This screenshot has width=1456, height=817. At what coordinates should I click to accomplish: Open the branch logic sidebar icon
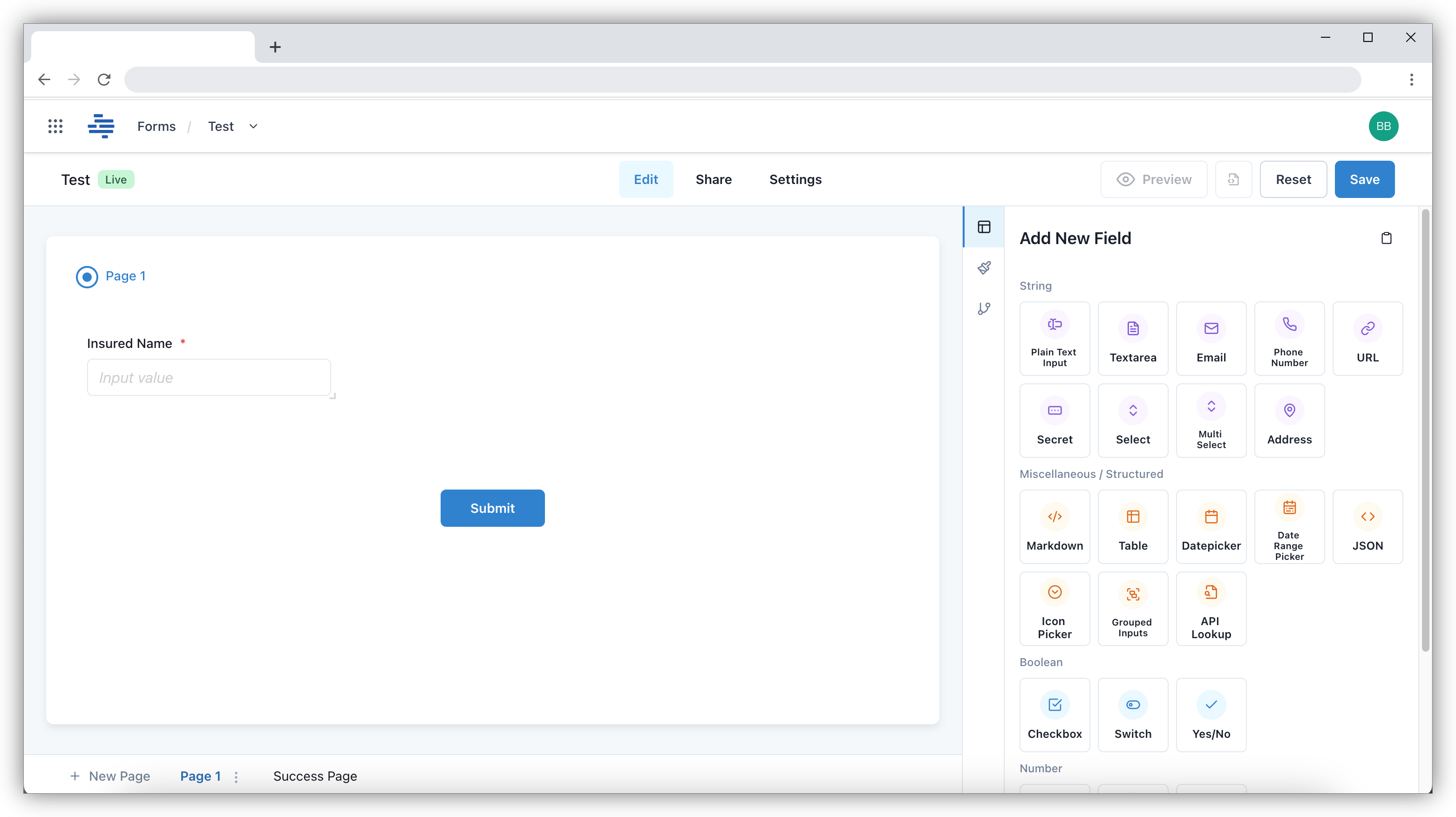pos(984,309)
